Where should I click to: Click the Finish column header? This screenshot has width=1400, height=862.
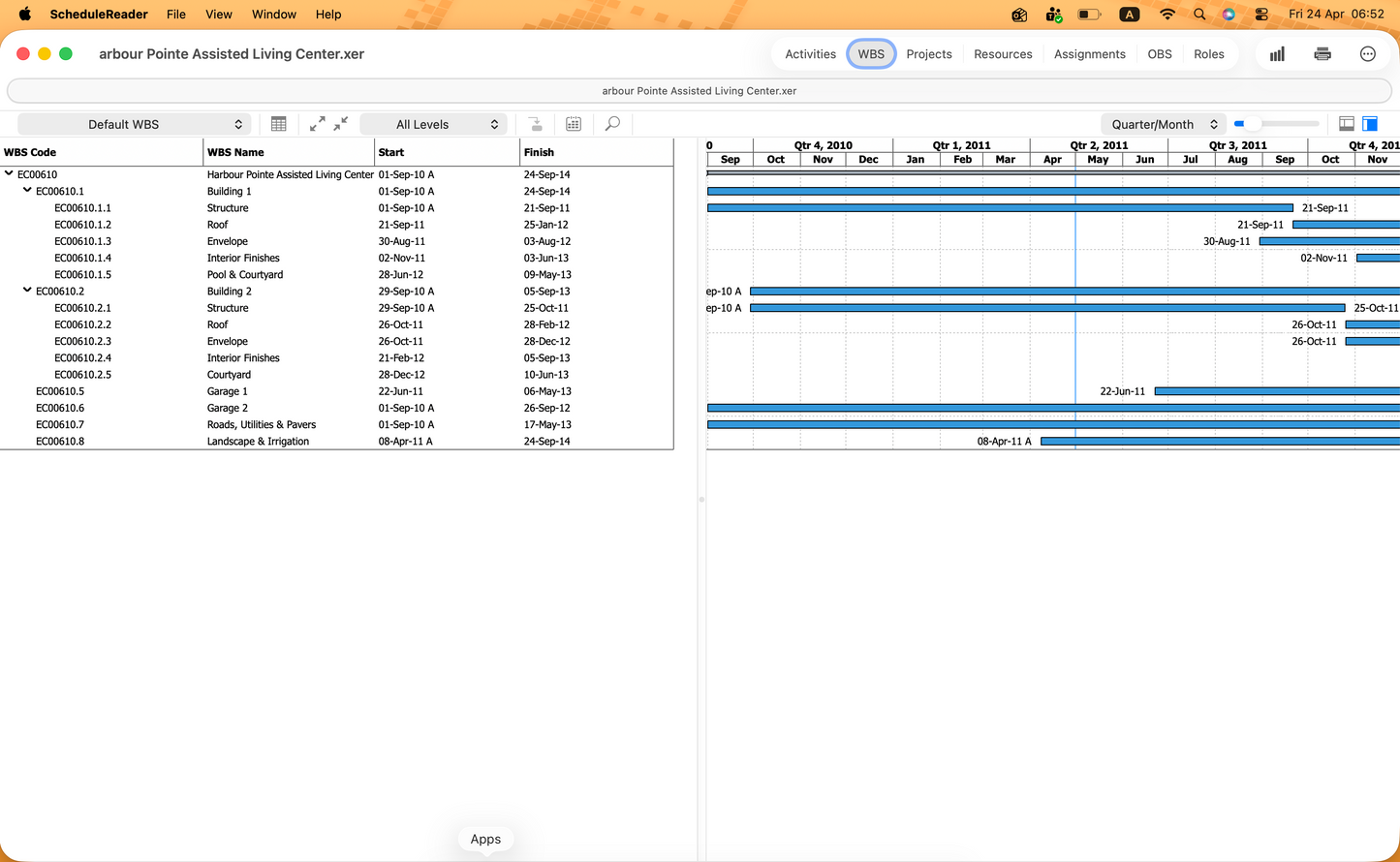click(597, 152)
